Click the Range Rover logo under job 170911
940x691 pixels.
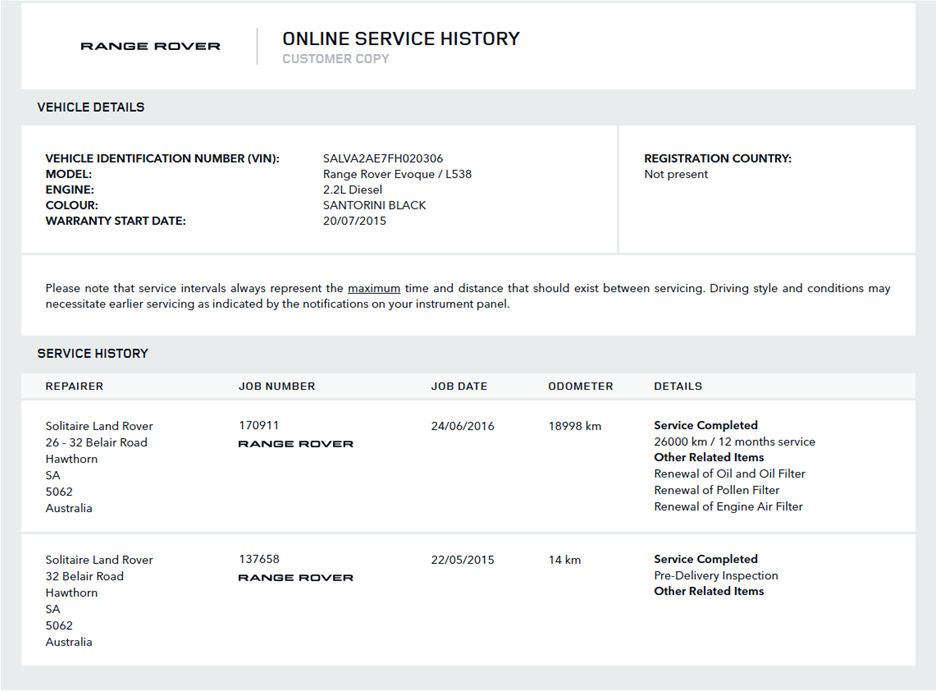[295, 444]
